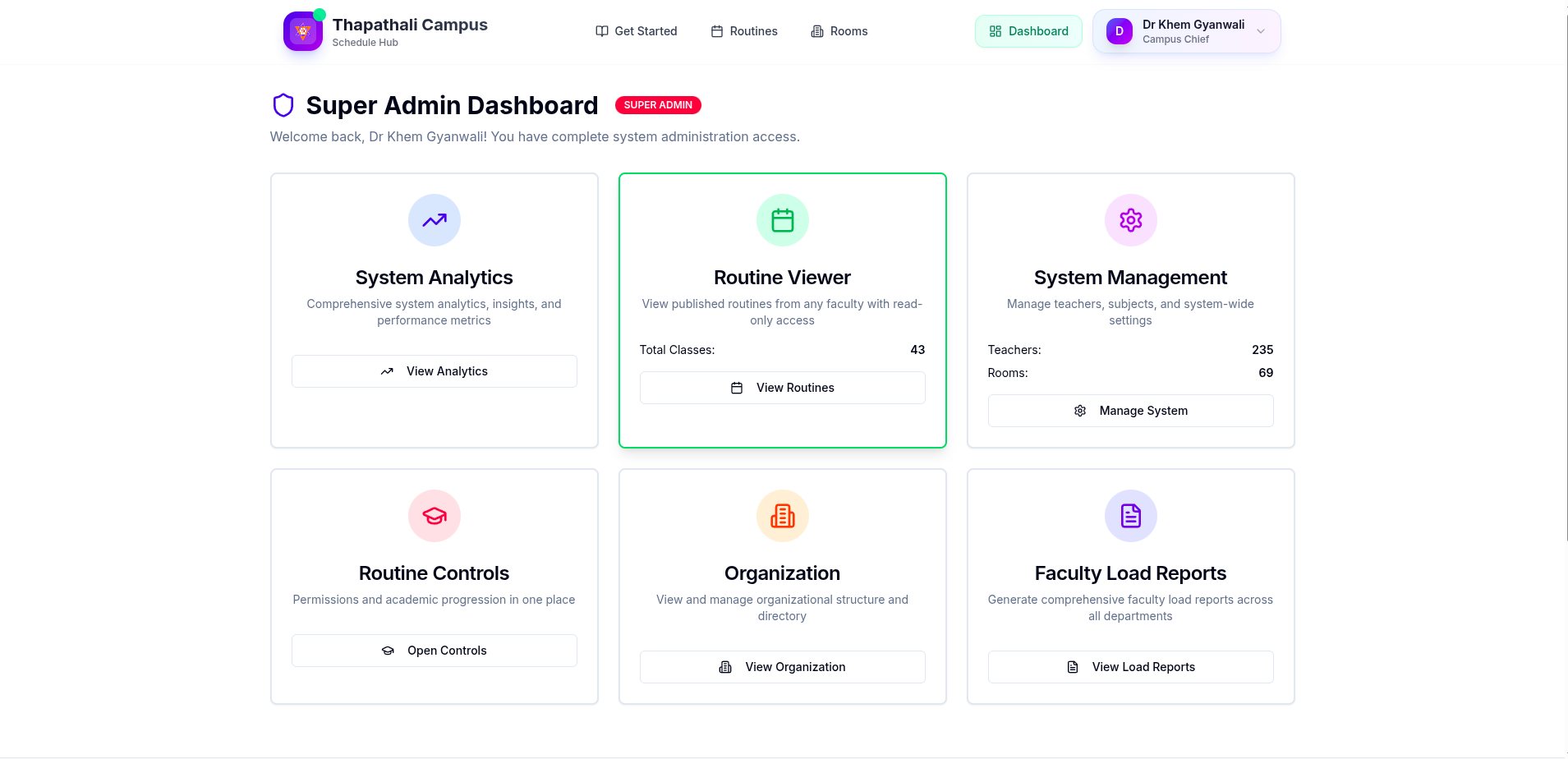Click the View Load Reports button

(1131, 667)
